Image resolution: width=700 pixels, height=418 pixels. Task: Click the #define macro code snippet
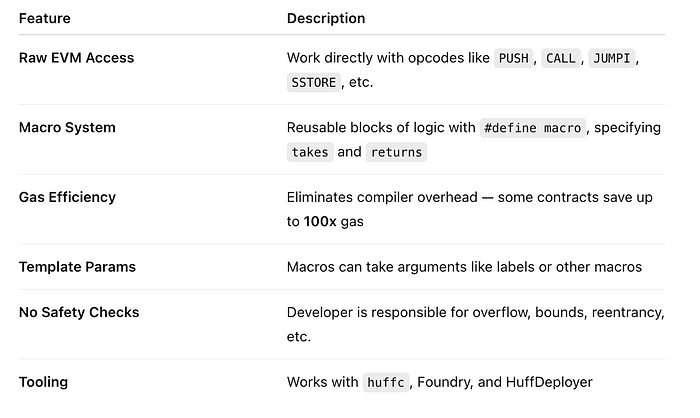pyautogui.click(x=533, y=128)
